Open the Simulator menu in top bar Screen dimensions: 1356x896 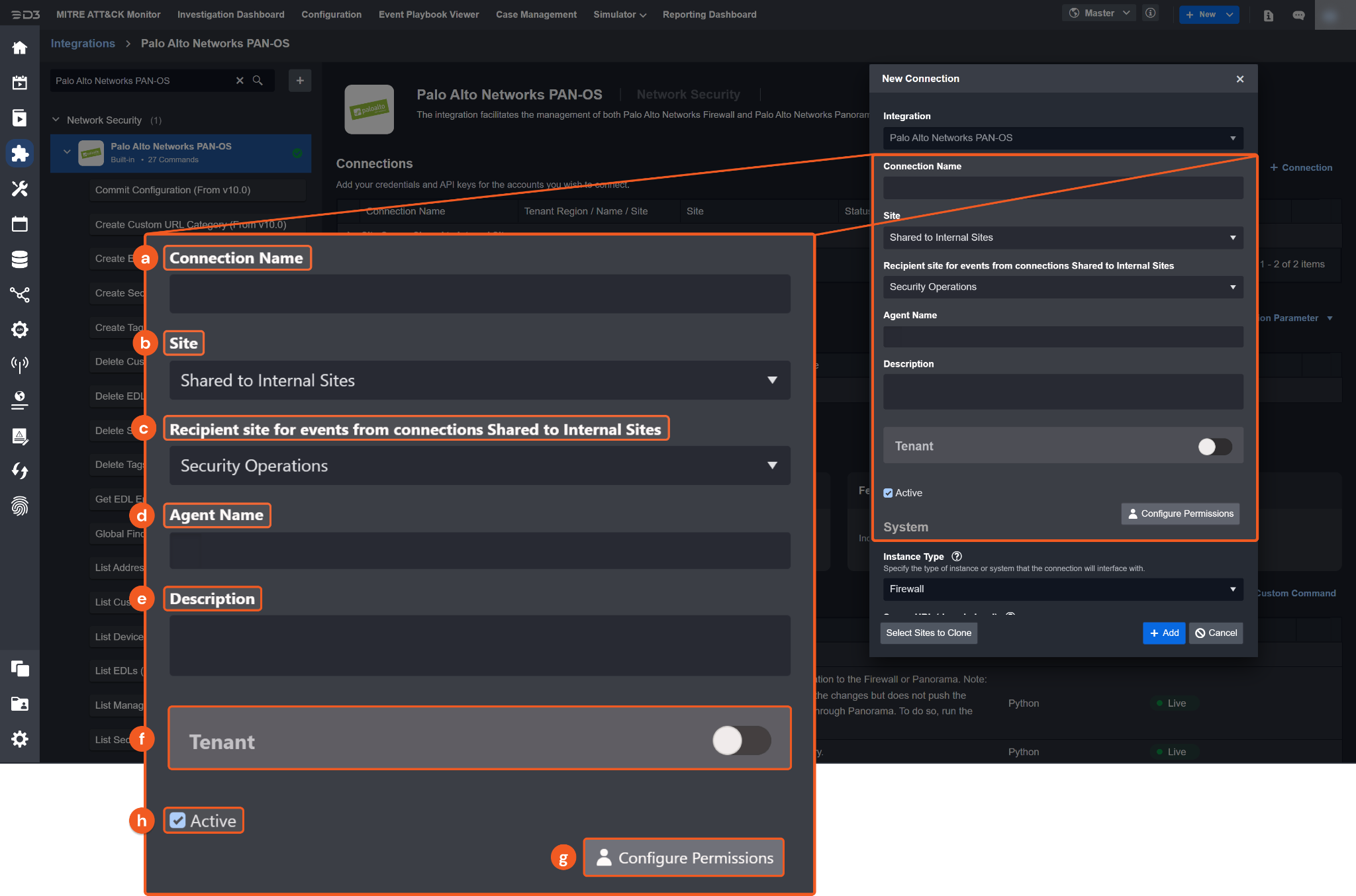tap(619, 15)
